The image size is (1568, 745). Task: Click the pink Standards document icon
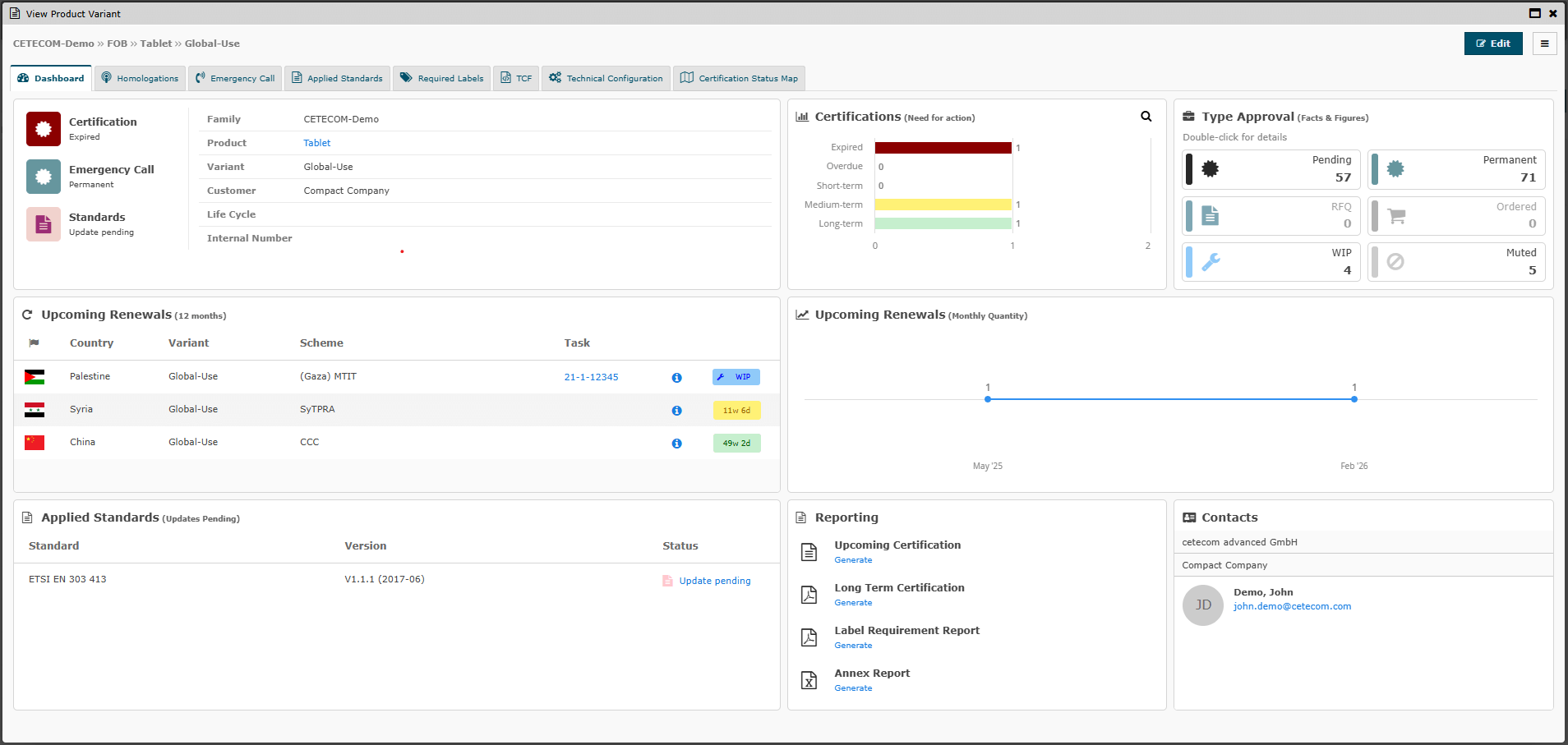click(44, 224)
